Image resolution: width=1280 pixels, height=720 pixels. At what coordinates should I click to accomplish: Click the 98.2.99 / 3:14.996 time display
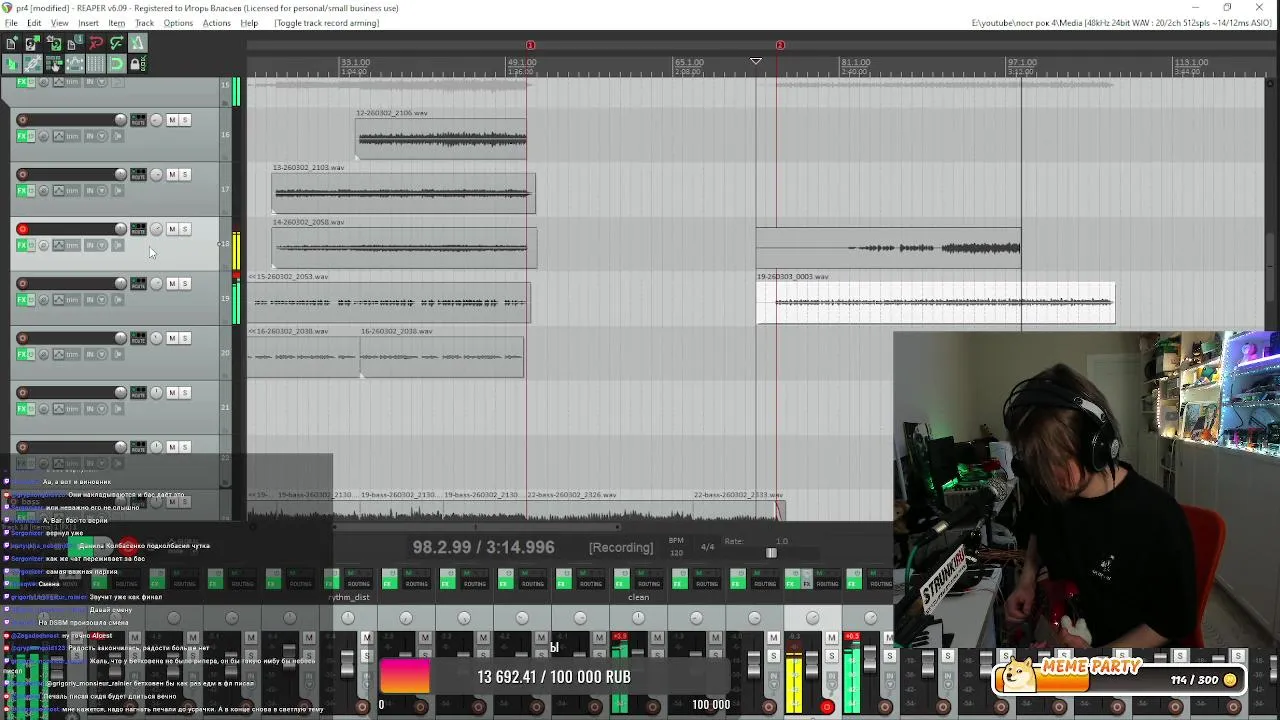pos(484,547)
